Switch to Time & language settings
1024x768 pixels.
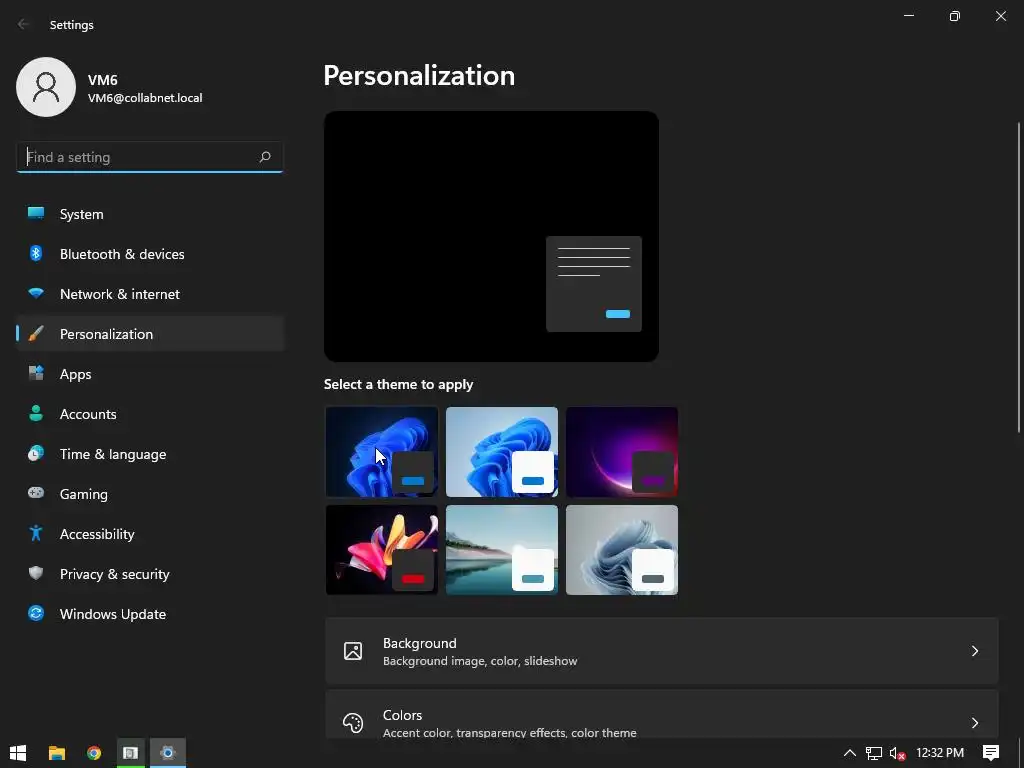pos(150,454)
